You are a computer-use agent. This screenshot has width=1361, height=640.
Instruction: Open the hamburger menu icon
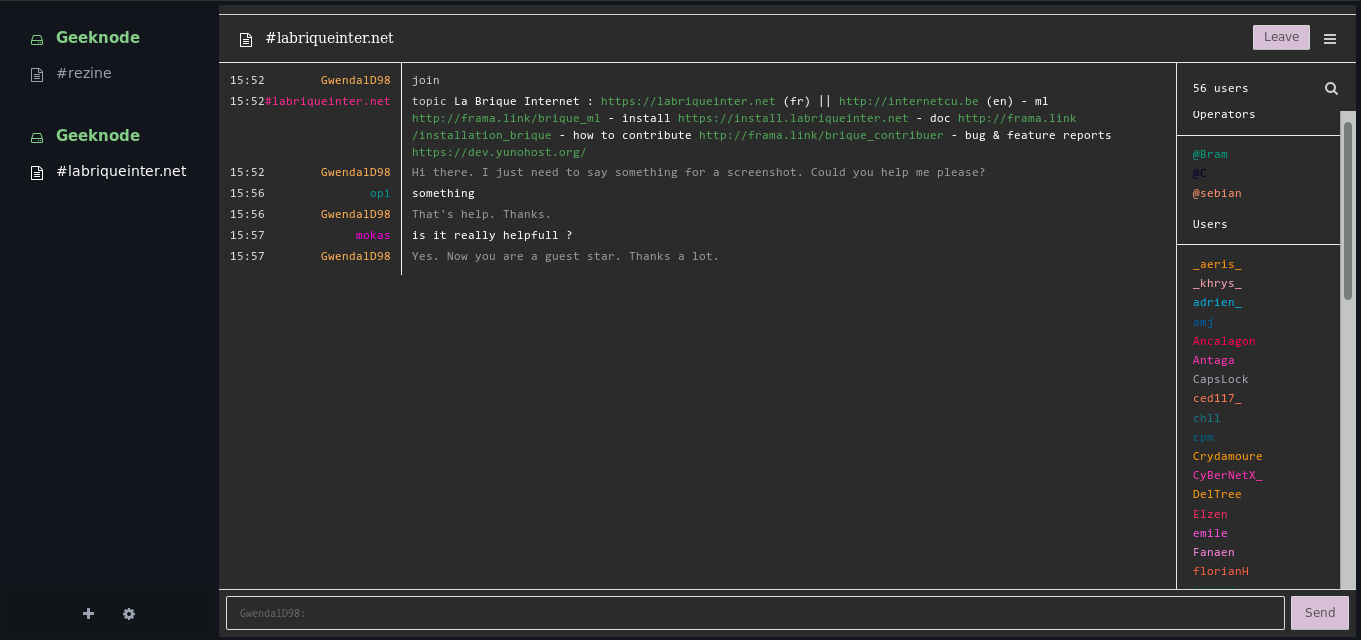click(x=1330, y=38)
